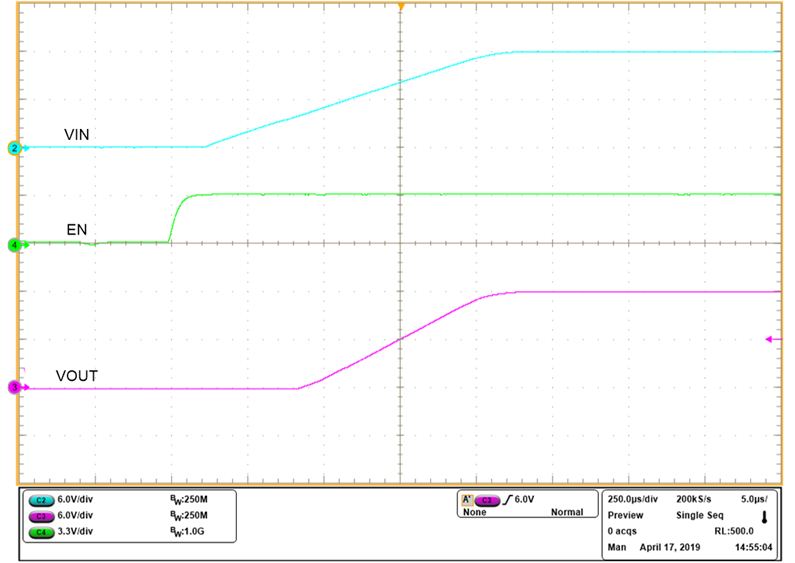Click the C2 6.0V/div scale readout
The height and width of the screenshot is (563, 795).
pyautogui.click(x=75, y=499)
